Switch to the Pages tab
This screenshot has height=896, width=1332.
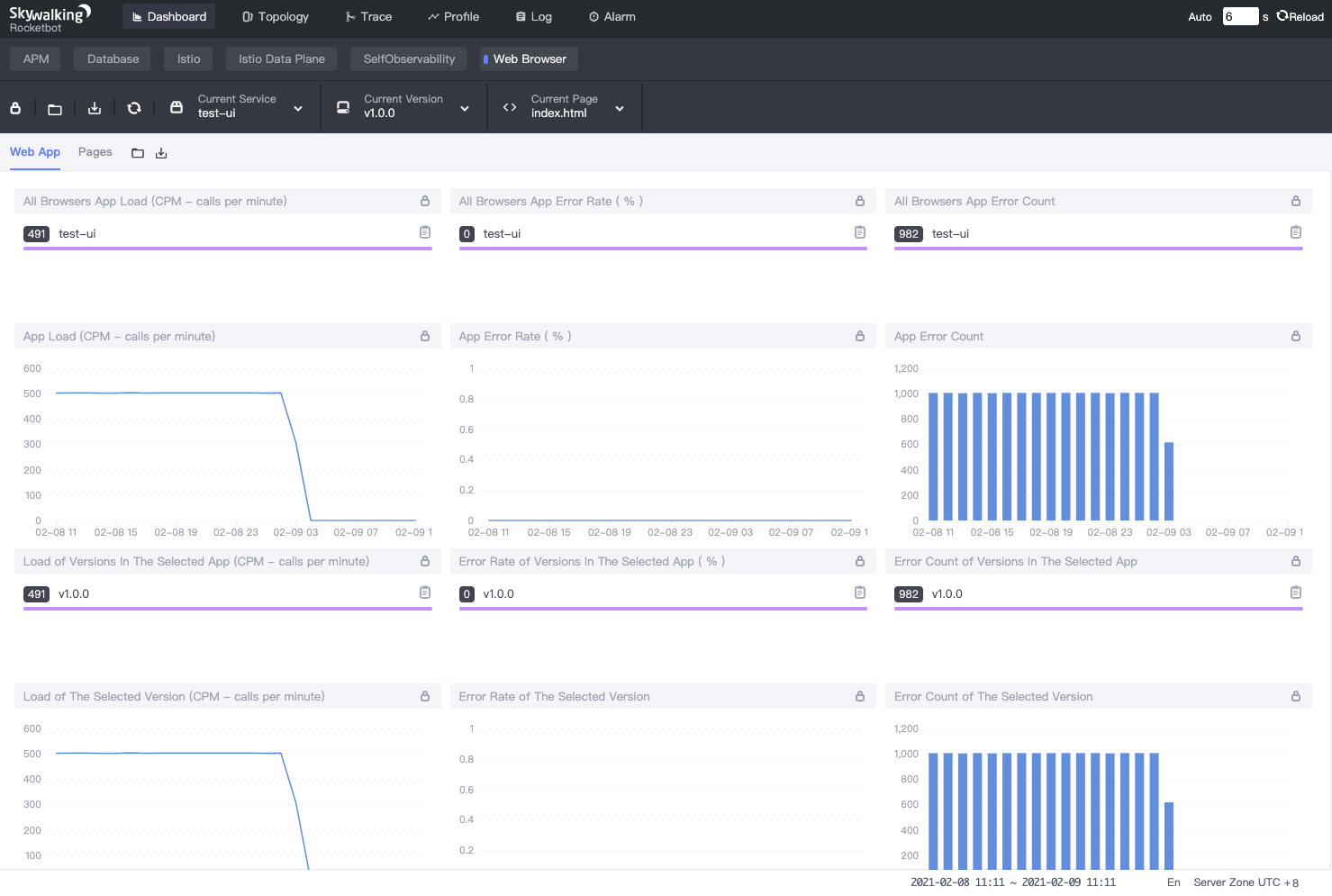tap(95, 152)
